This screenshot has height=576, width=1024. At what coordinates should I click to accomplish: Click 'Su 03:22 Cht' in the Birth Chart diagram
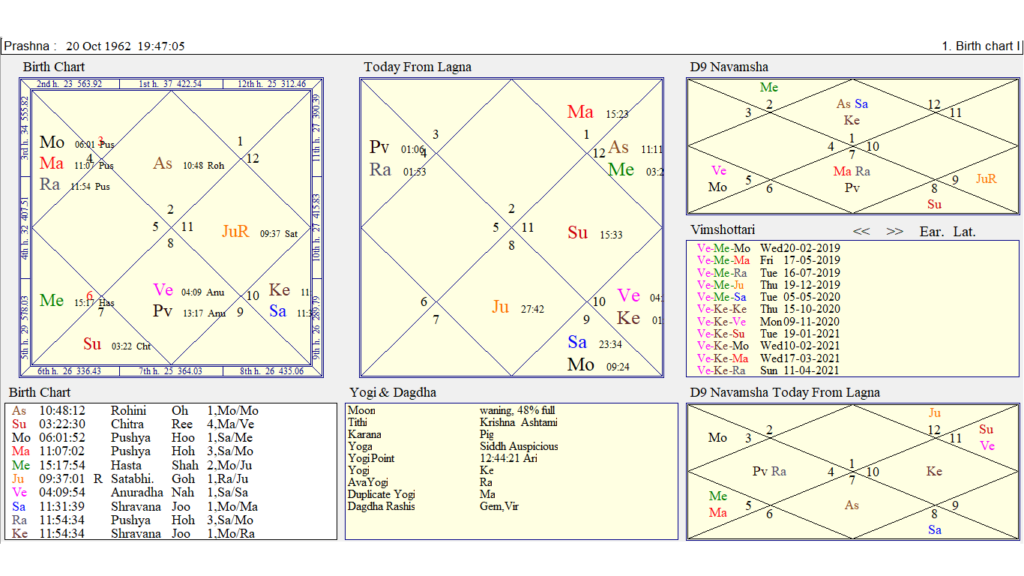(x=117, y=345)
